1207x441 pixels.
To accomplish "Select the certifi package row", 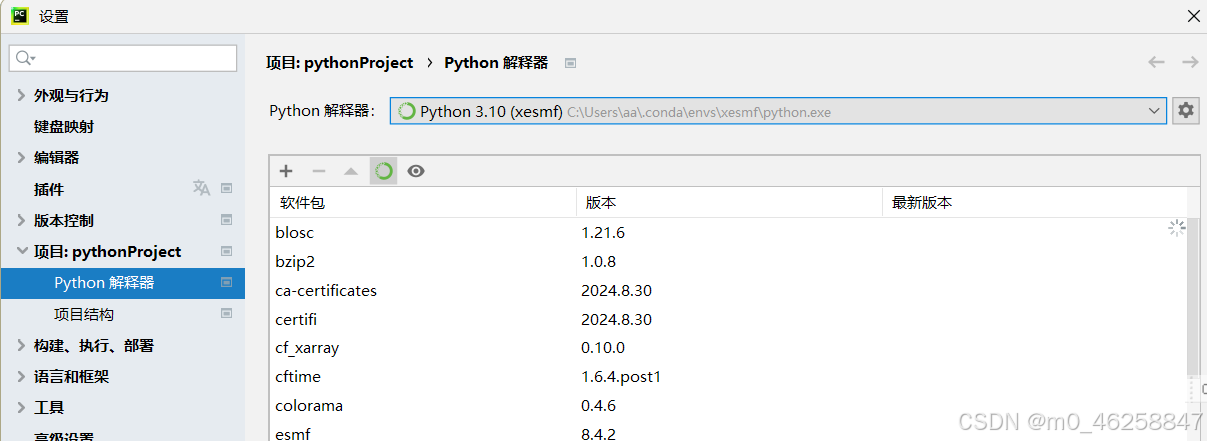I will [x=728, y=319].
